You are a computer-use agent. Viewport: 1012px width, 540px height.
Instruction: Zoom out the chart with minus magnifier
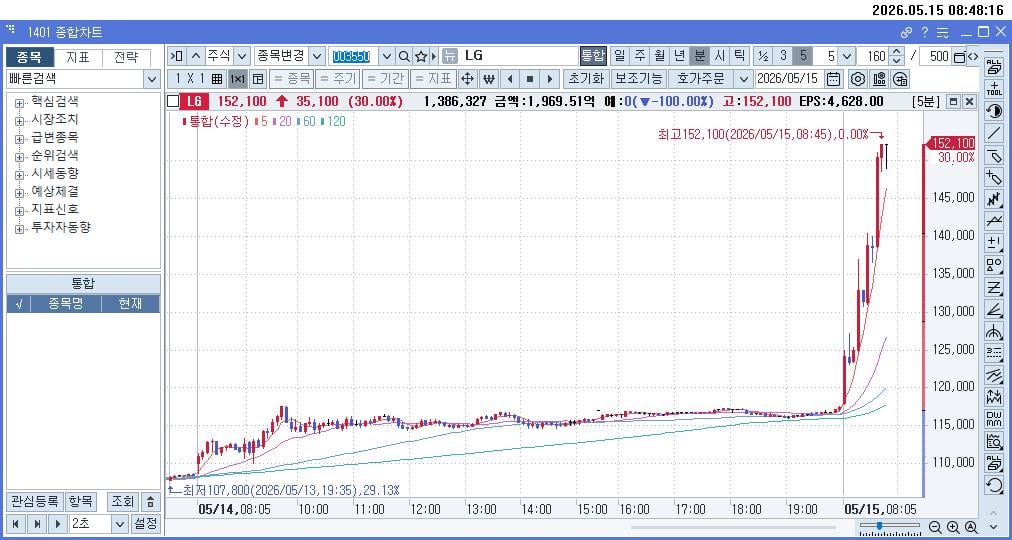coord(935,527)
